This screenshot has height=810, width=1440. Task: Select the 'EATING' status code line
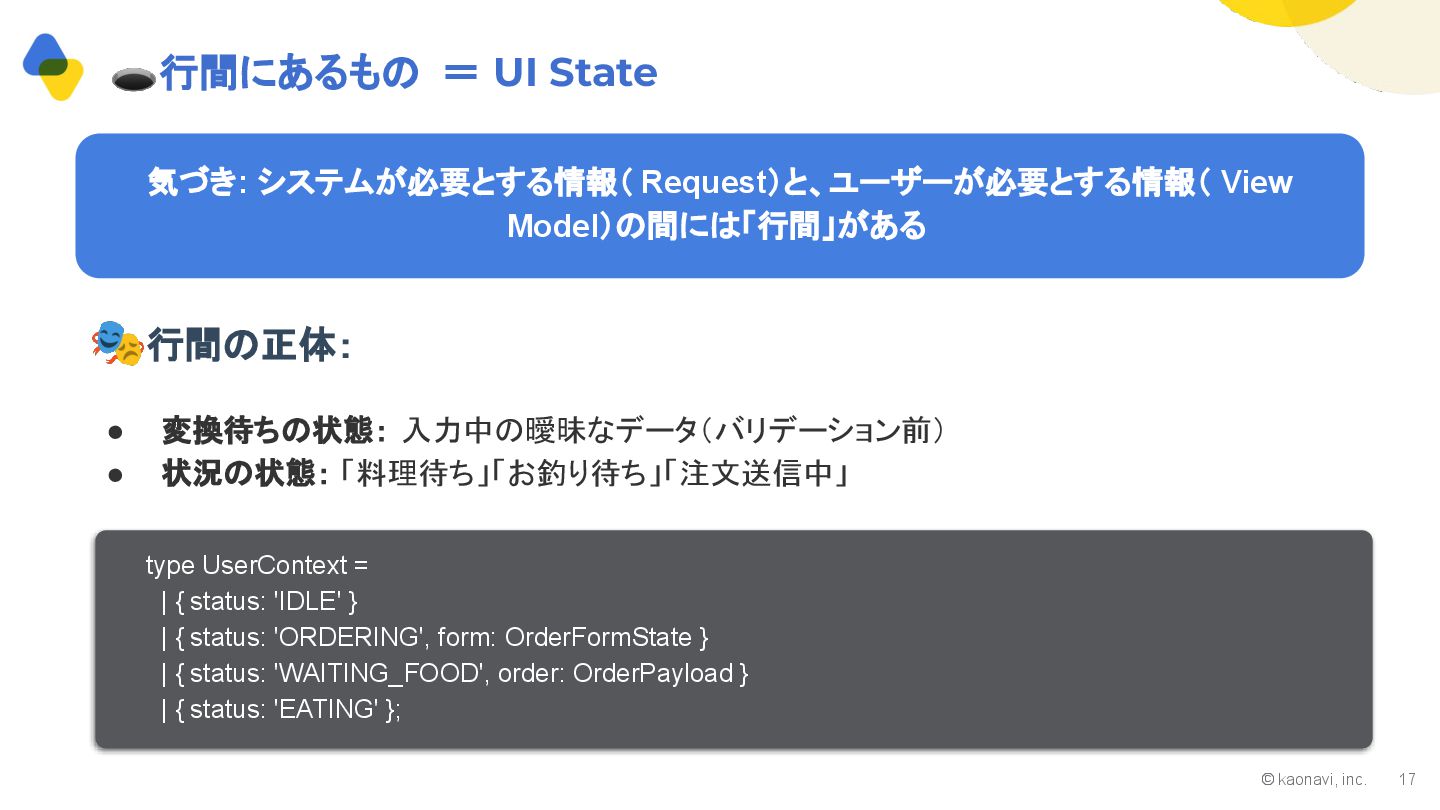coord(280,709)
